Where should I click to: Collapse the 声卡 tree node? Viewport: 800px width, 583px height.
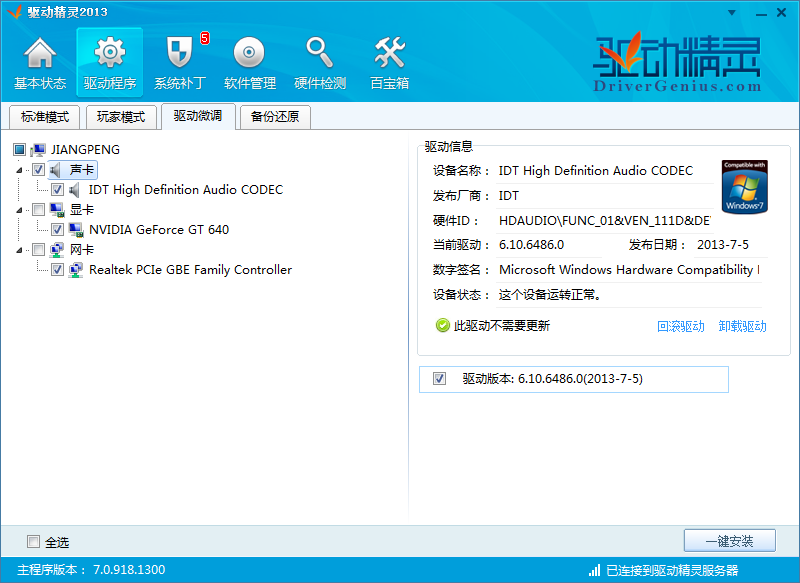tap(19, 170)
